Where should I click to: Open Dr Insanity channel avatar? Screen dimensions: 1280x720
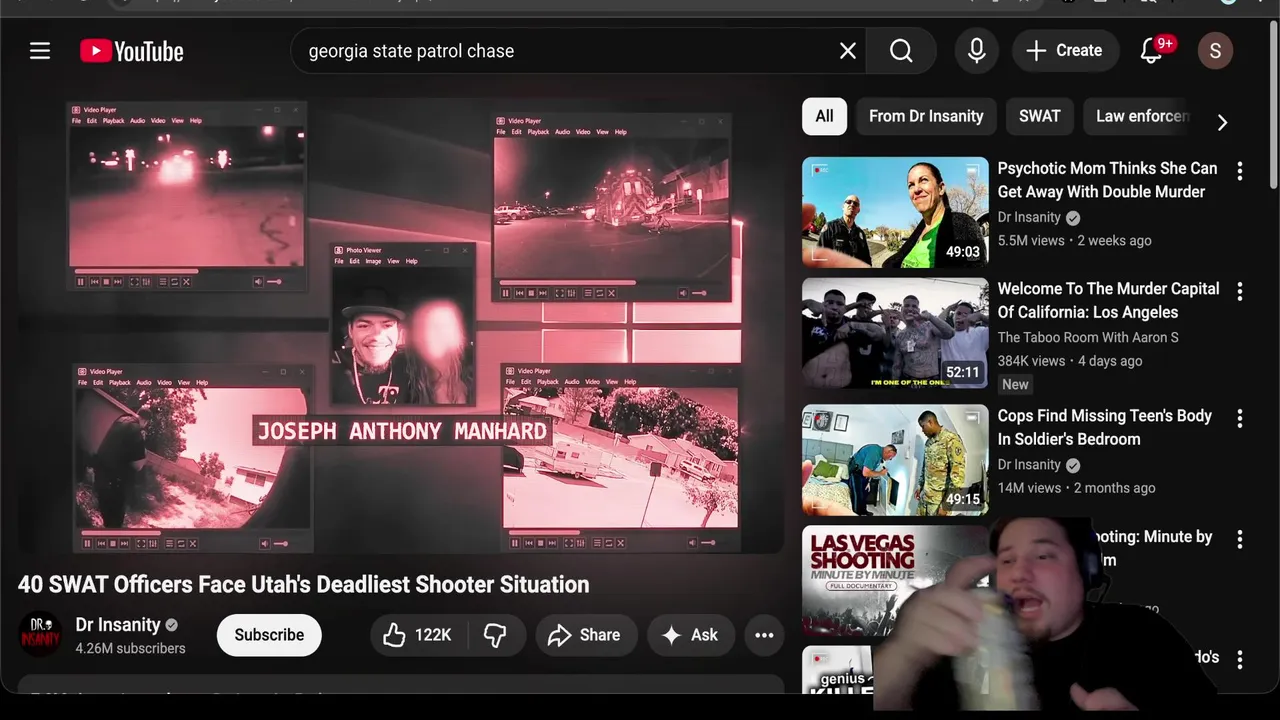pyautogui.click(x=40, y=634)
